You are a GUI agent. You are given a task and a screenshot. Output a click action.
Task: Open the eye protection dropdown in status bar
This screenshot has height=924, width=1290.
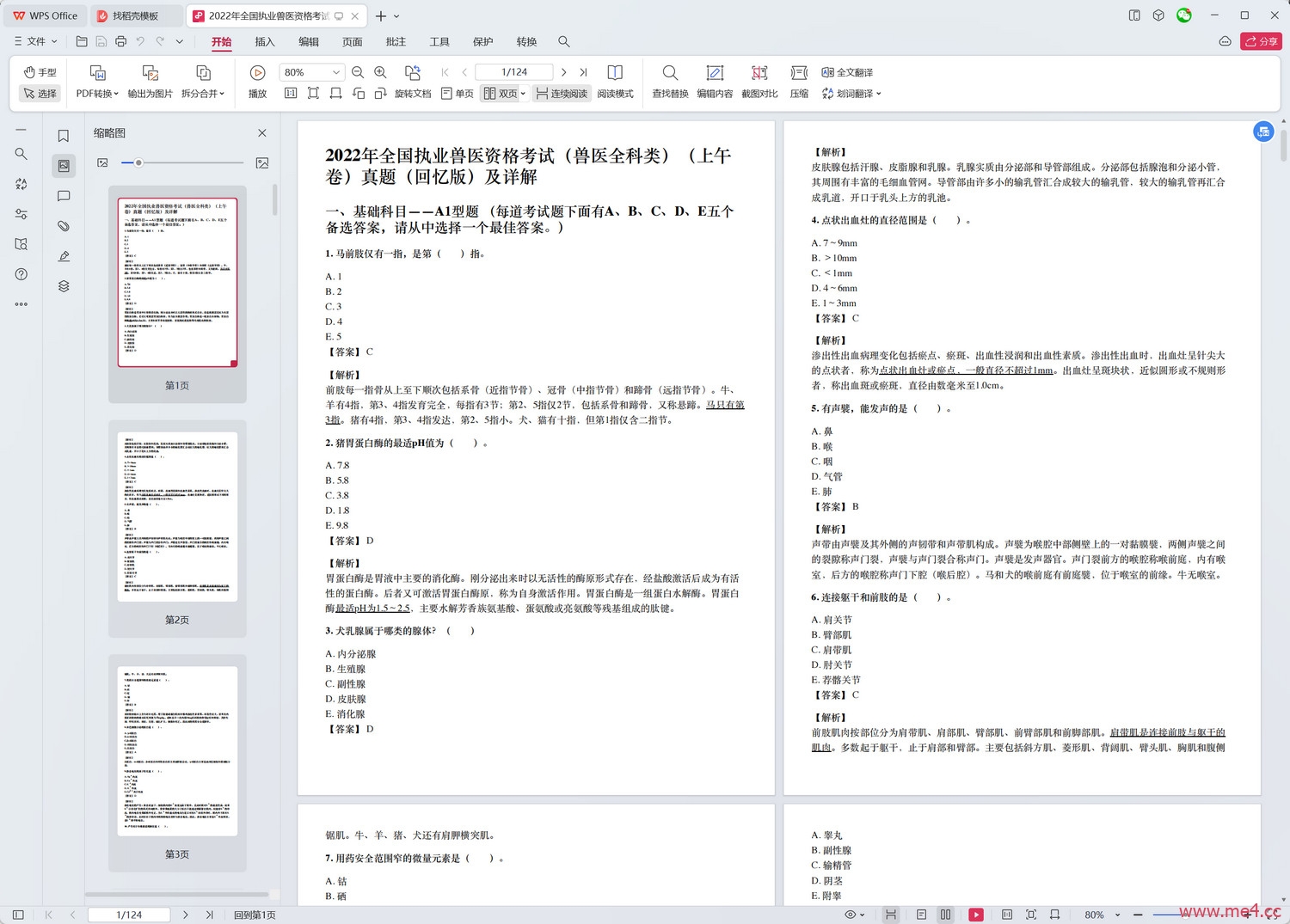point(855,915)
